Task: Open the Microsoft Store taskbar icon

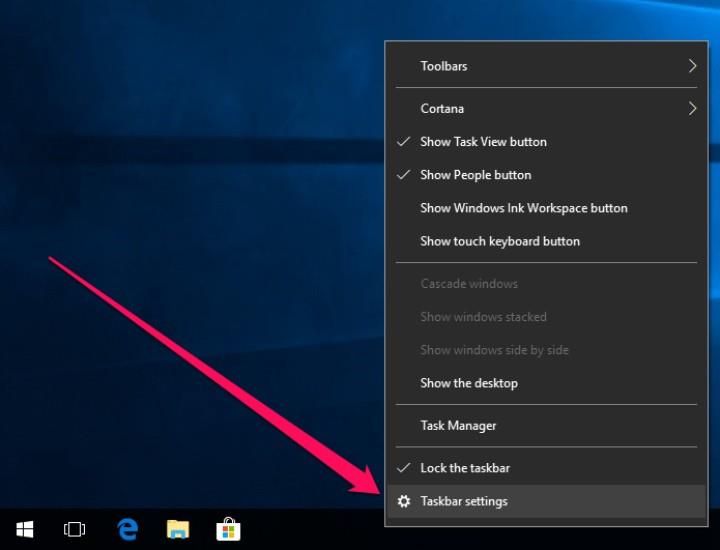Action: click(228, 529)
